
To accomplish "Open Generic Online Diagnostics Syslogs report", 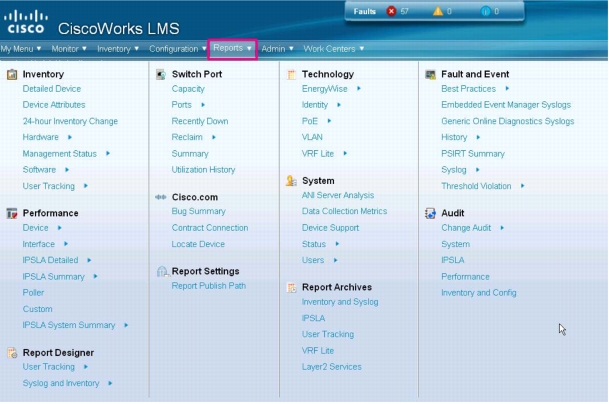I will 507,121.
